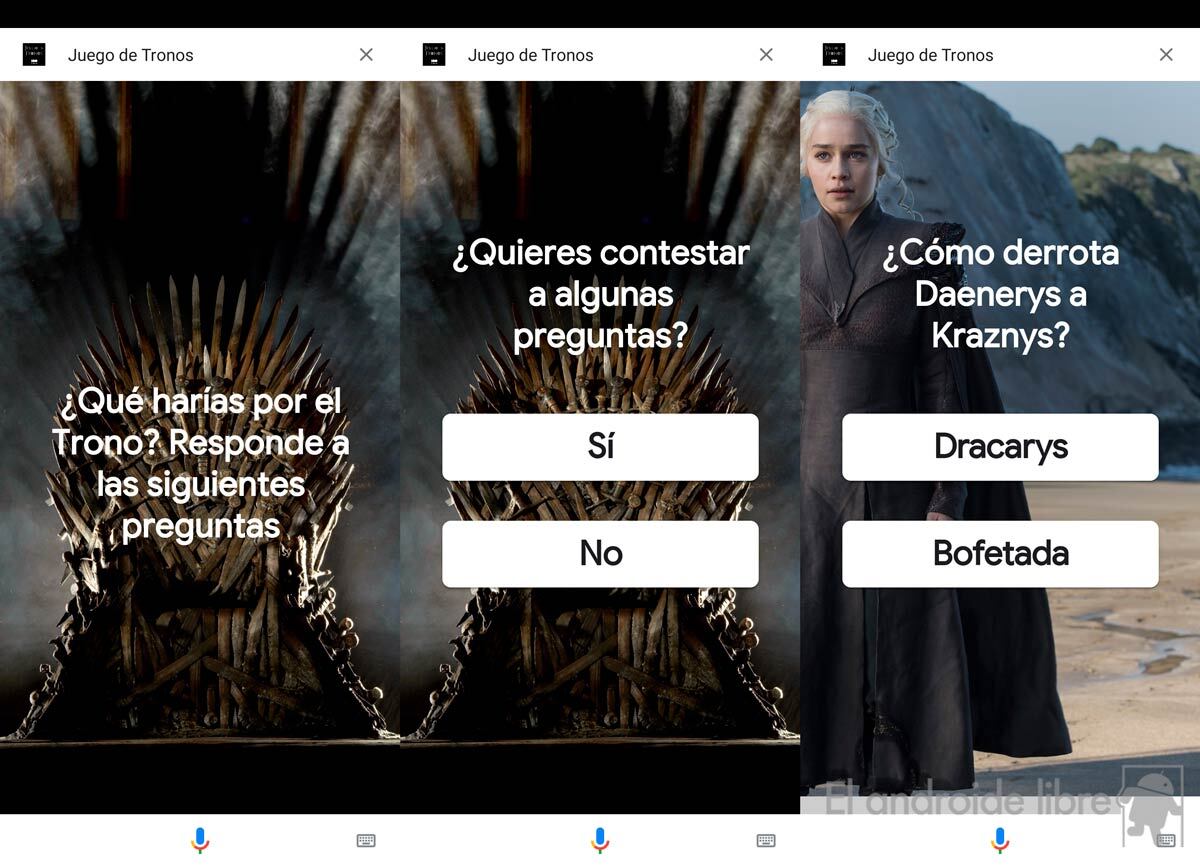Open keyboard input in the left screen
Image resolution: width=1200 pixels, height=867 pixels.
pos(366,841)
